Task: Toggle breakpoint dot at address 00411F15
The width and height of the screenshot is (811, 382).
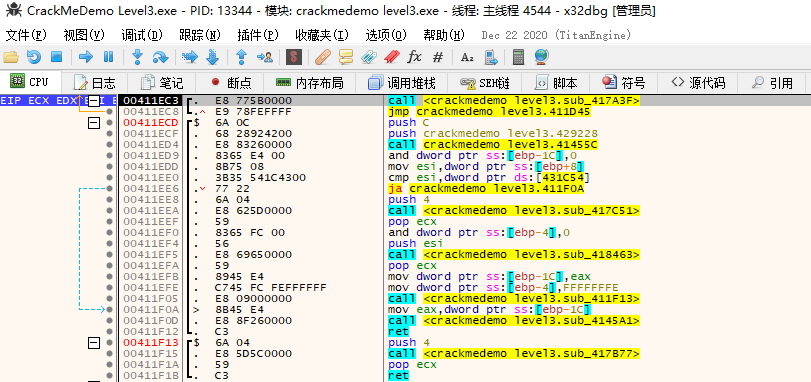Action: 109,353
